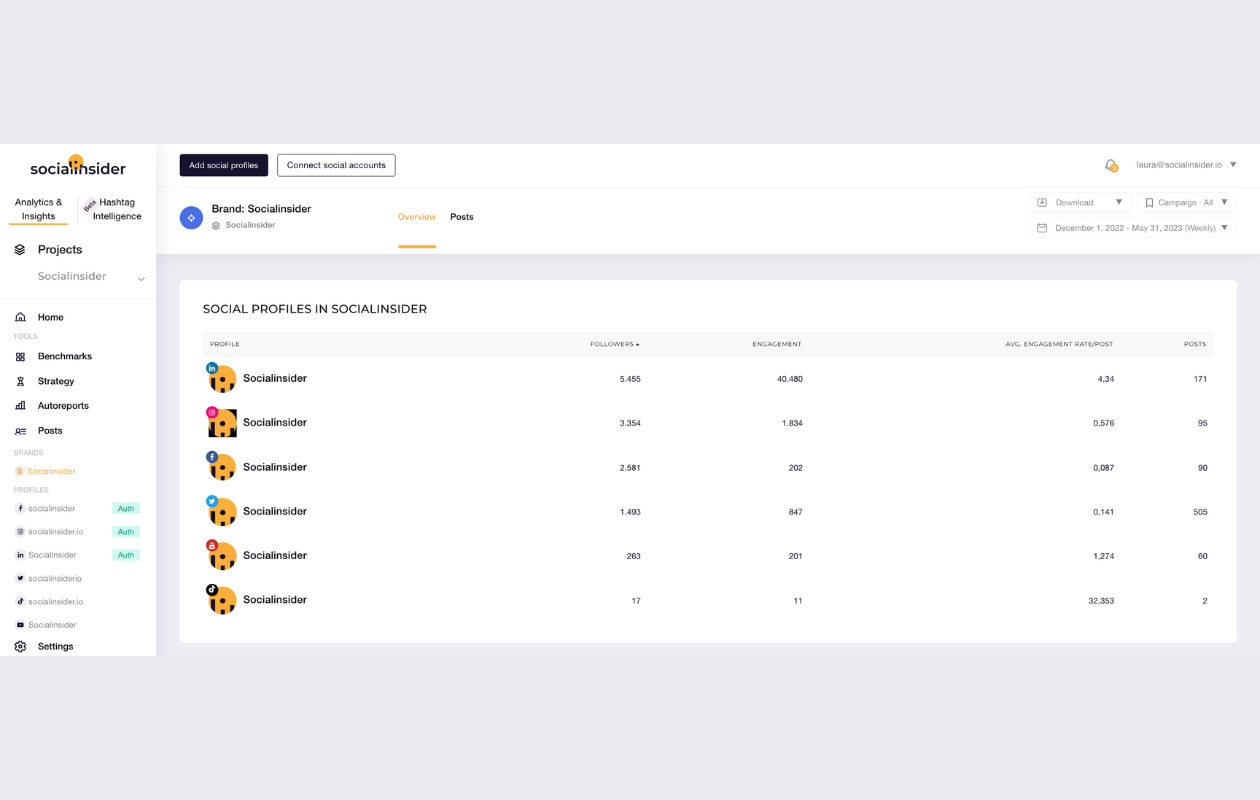The height and width of the screenshot is (800, 1260).
Task: Click the Instagram Socialinsider profile avatar
Action: (x=221, y=422)
